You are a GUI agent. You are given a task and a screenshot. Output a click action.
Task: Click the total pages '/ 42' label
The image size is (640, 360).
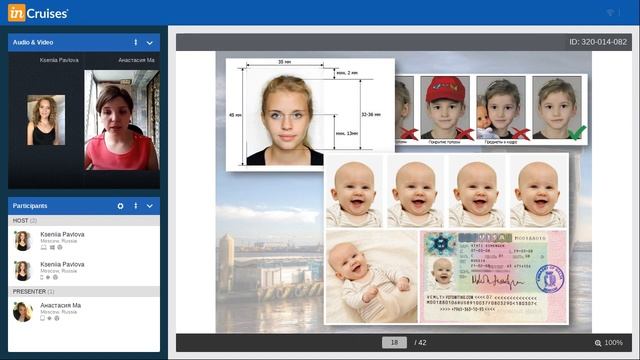420,343
